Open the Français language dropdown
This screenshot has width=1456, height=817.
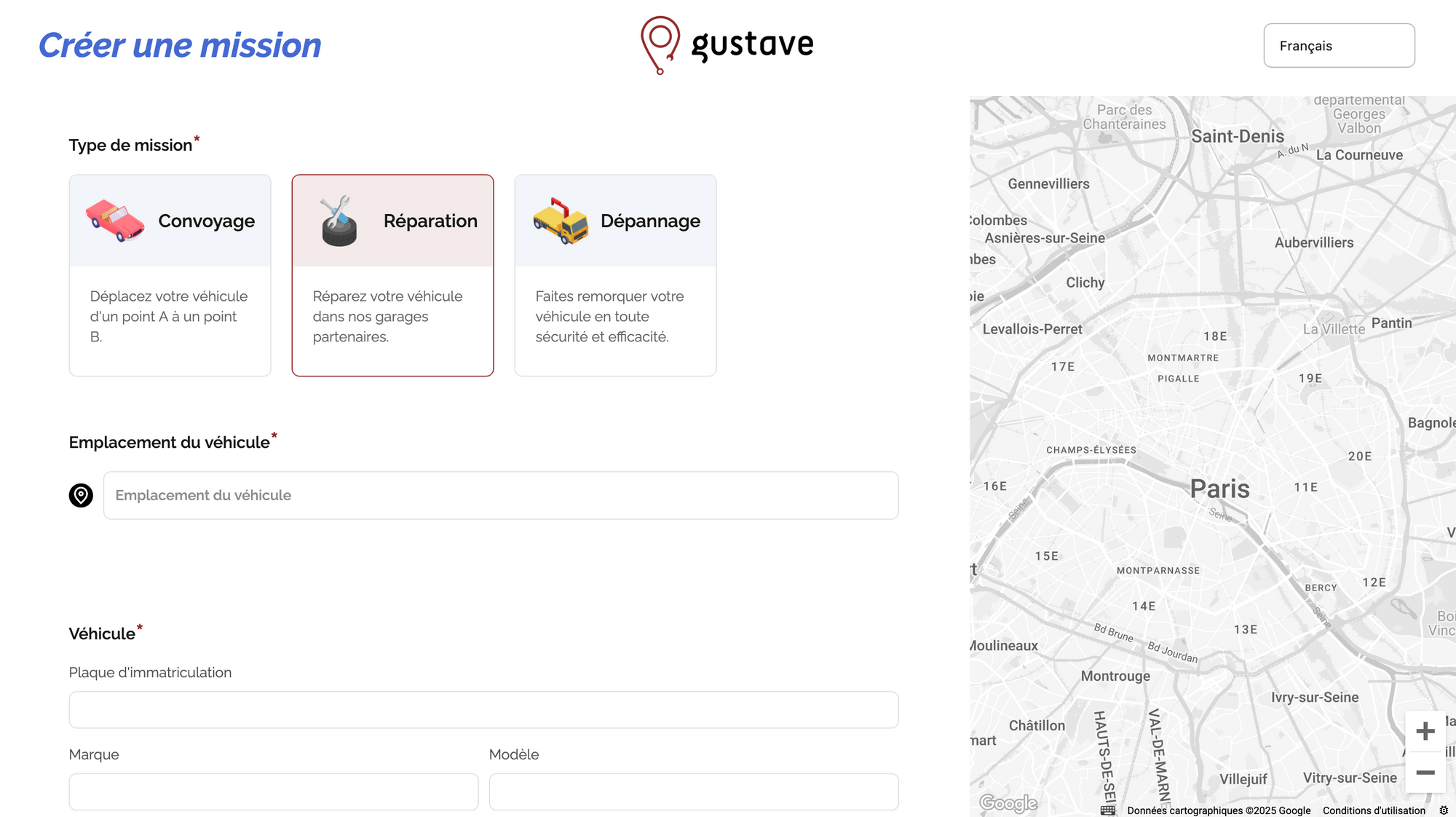[x=1339, y=46]
